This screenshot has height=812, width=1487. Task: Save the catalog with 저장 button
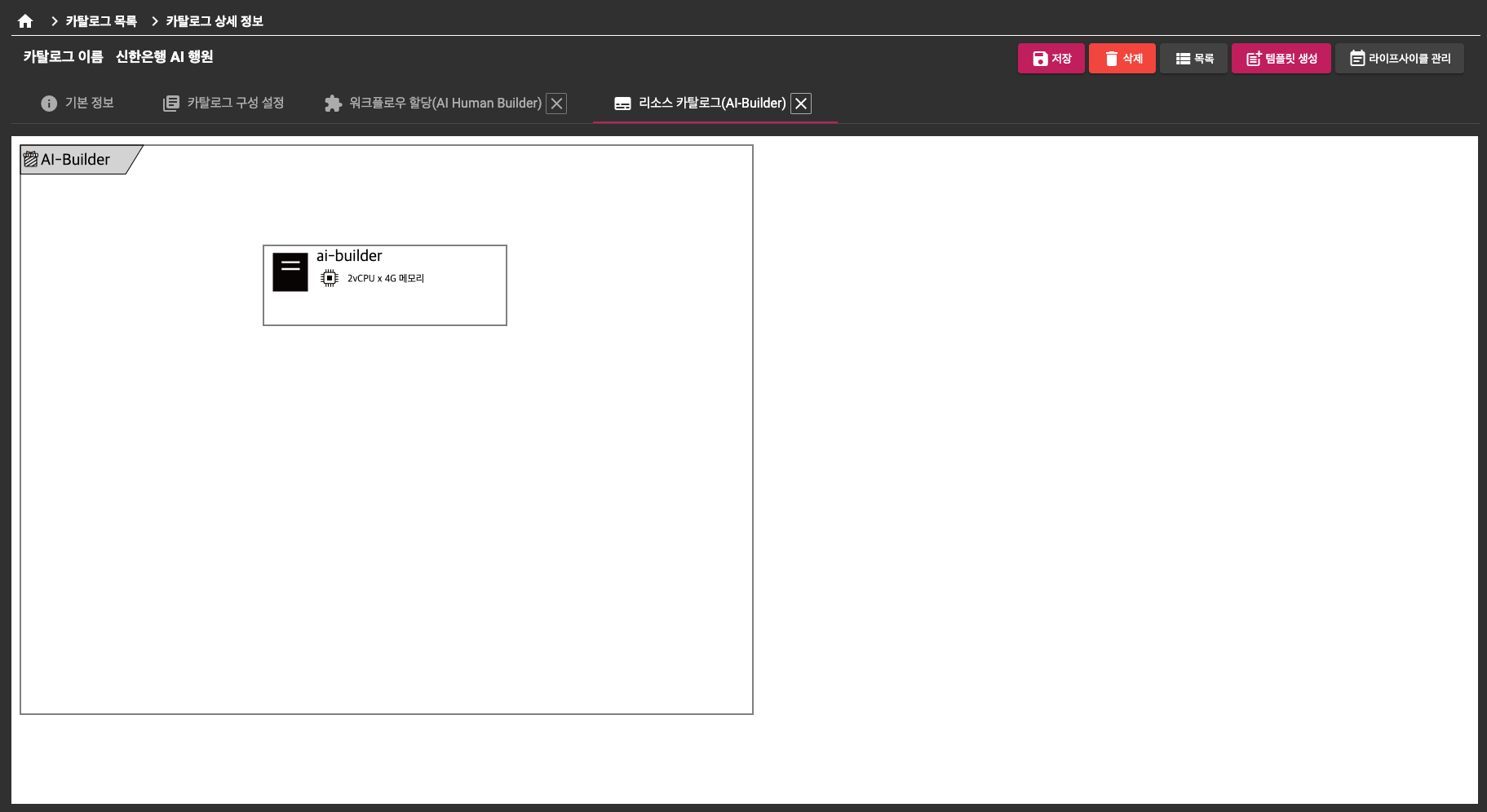point(1051,59)
